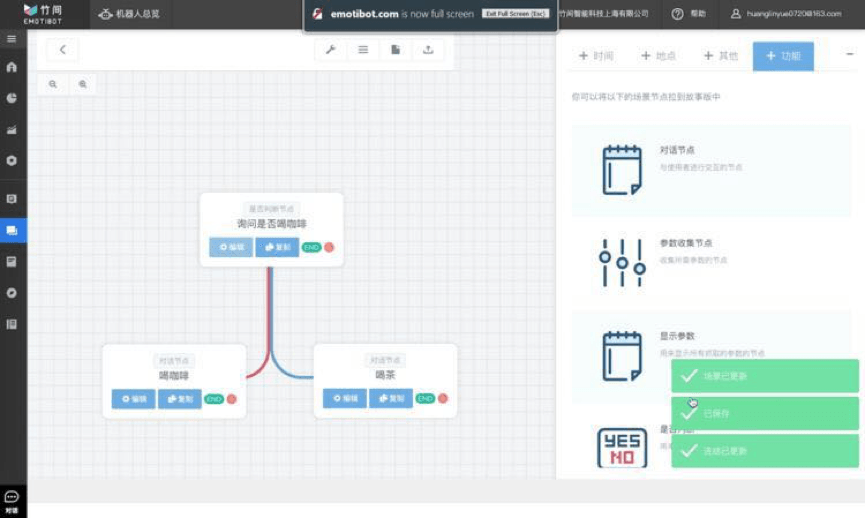Click the upload/export icon in toolbar
This screenshot has width=865, height=518.
pos(428,50)
